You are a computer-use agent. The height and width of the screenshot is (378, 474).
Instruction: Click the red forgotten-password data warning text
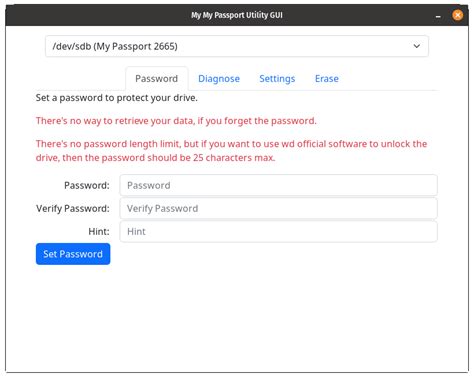(176, 121)
